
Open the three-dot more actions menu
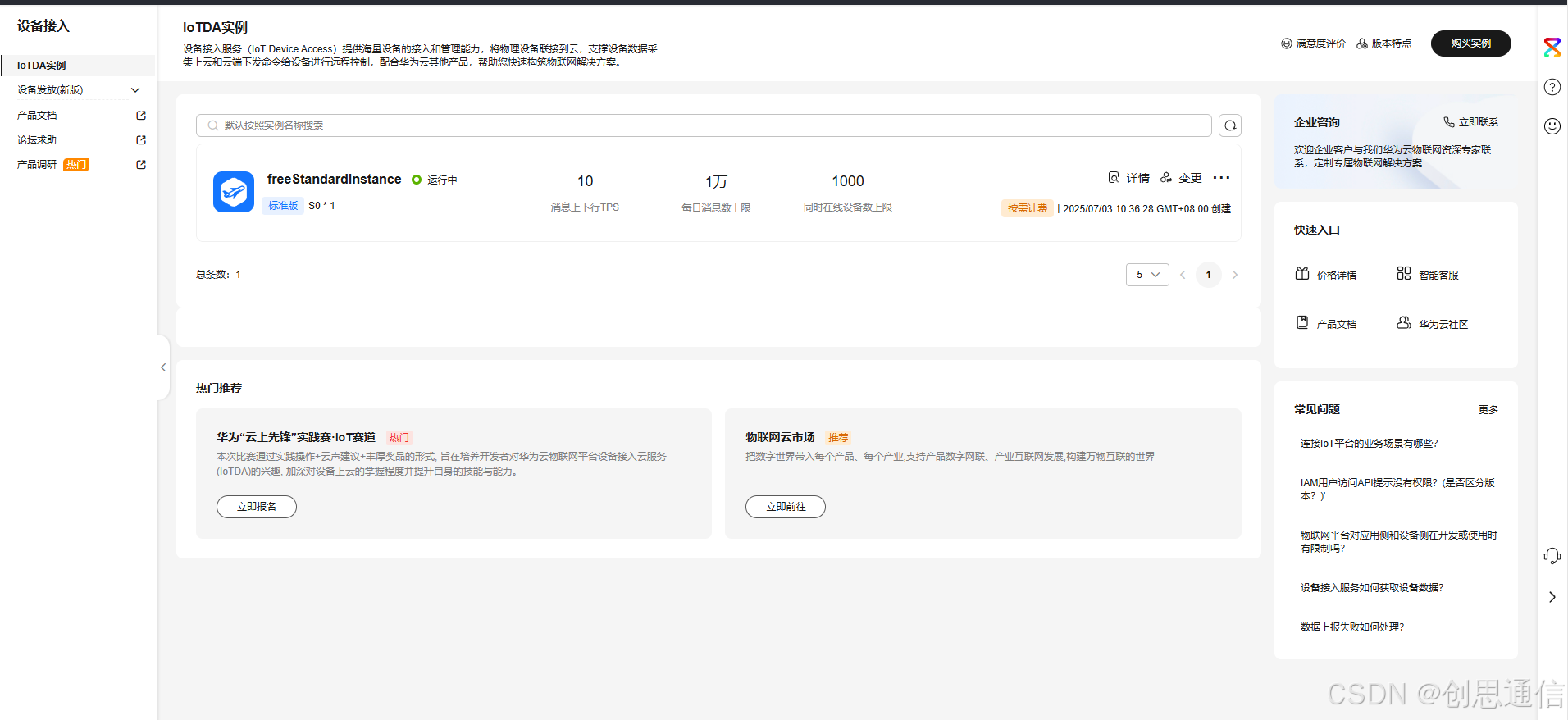[x=1221, y=178]
